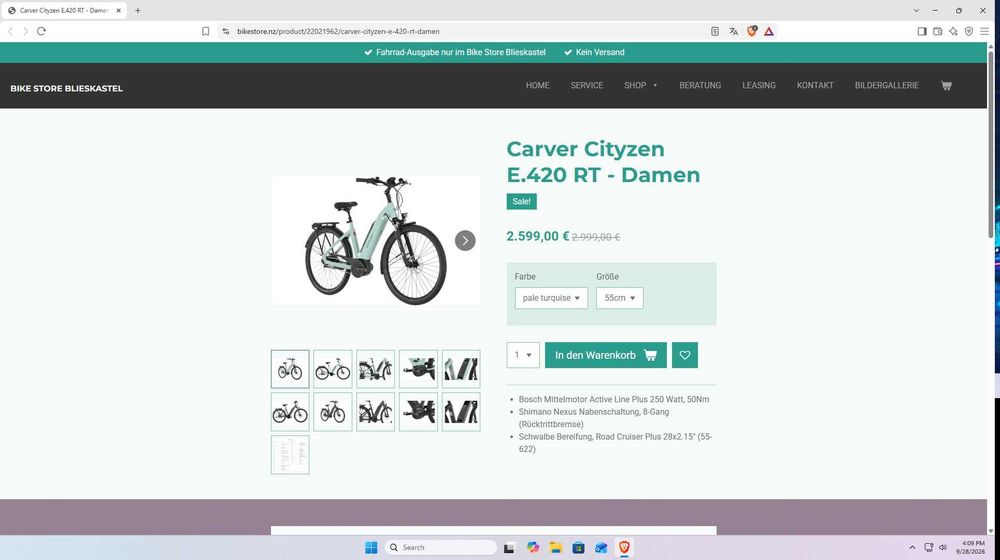Image resolution: width=1000 pixels, height=560 pixels.
Task: Click the main product bike image
Action: [376, 241]
